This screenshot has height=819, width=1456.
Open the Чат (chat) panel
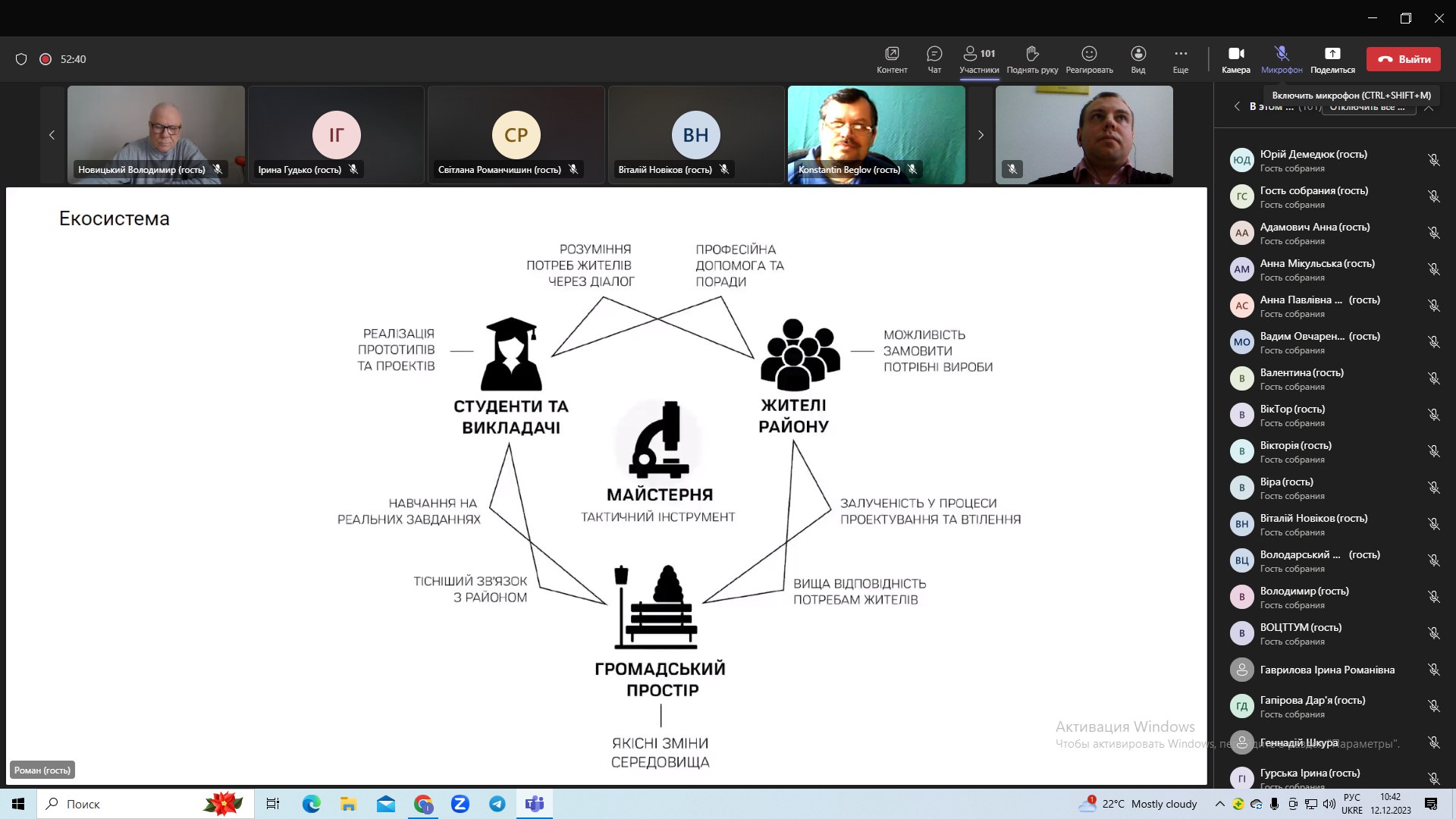point(934,54)
